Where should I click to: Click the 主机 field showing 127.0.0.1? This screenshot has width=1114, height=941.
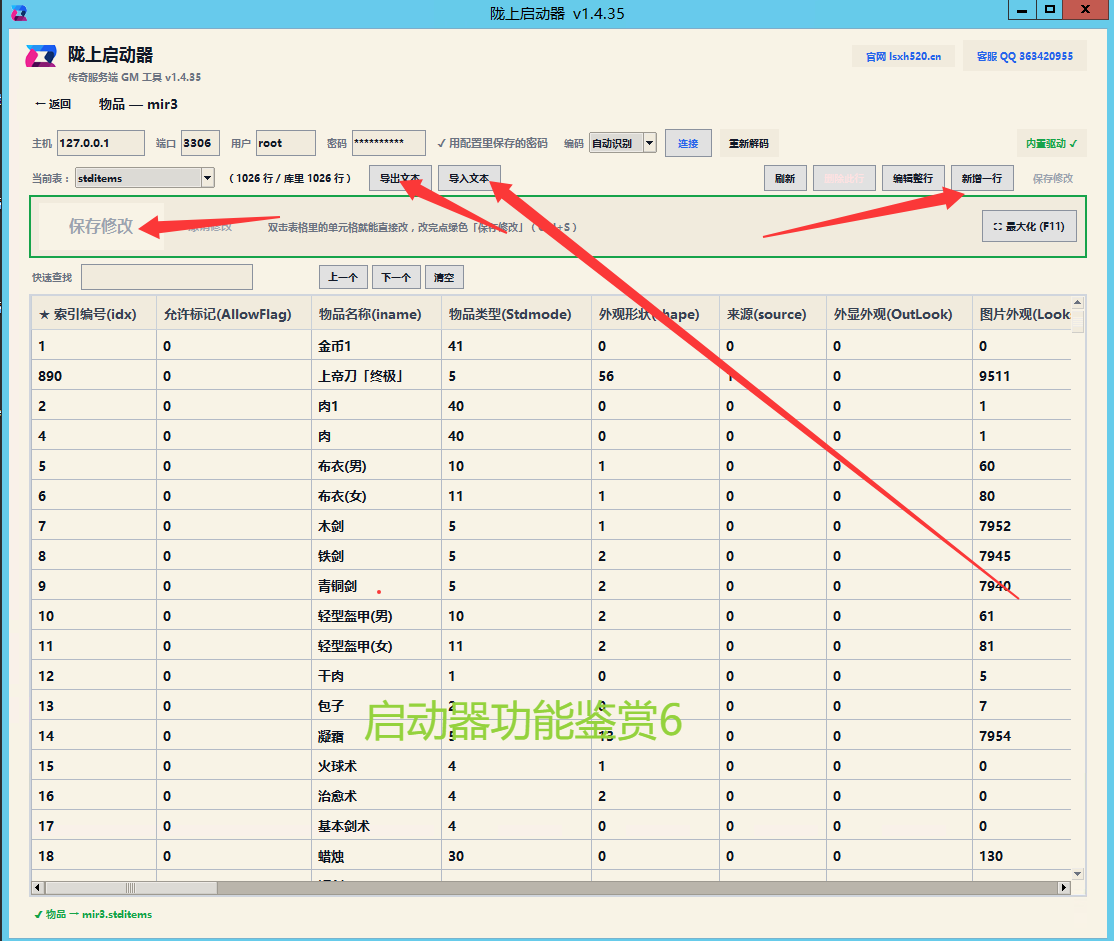pos(100,143)
